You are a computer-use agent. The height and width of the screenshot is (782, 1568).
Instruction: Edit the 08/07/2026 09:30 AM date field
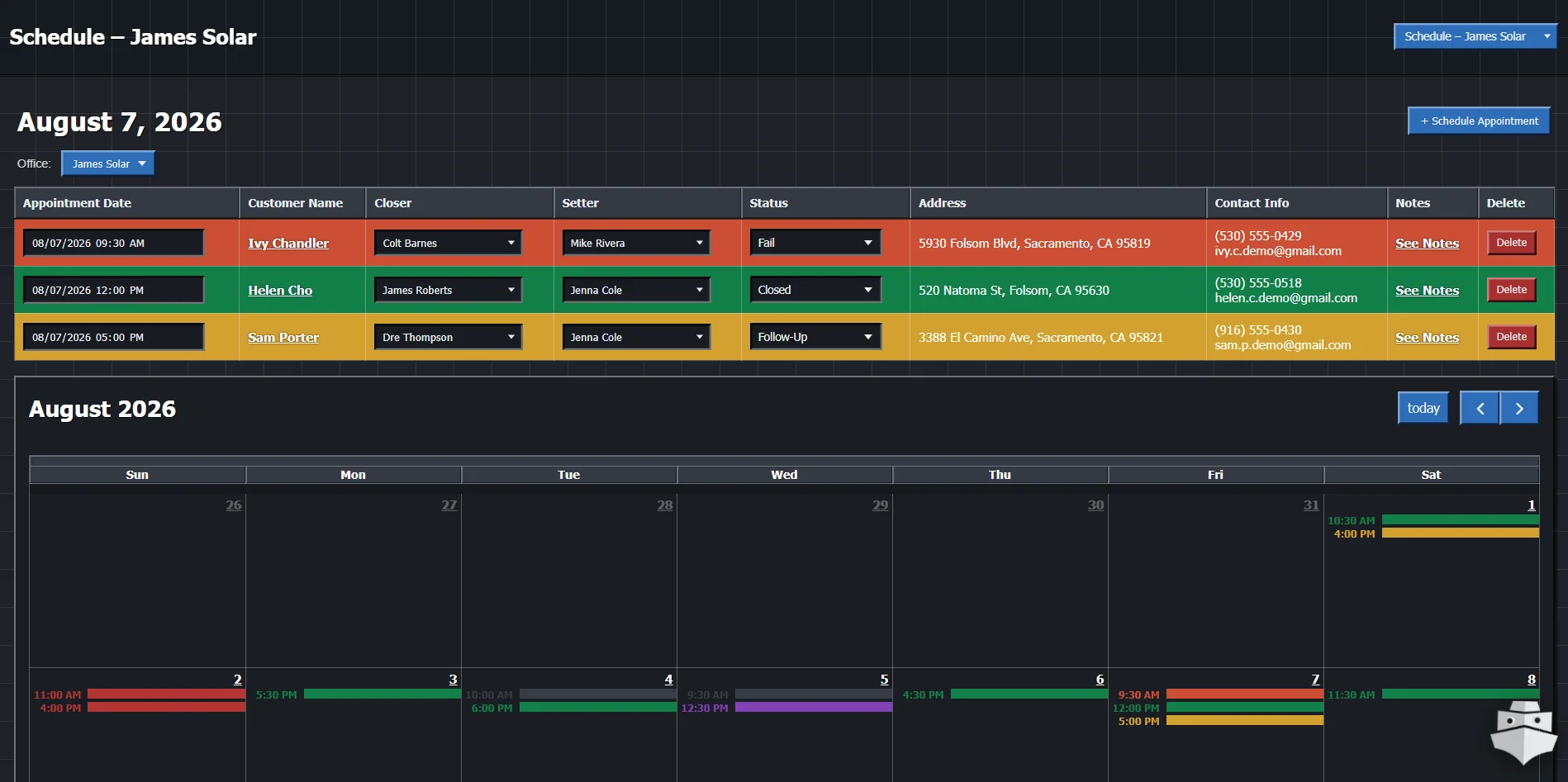(x=113, y=243)
